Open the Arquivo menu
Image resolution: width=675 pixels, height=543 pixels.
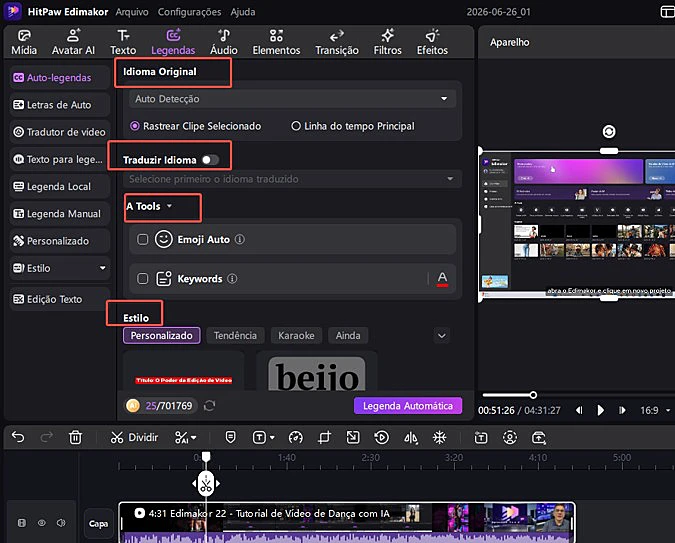click(x=132, y=12)
